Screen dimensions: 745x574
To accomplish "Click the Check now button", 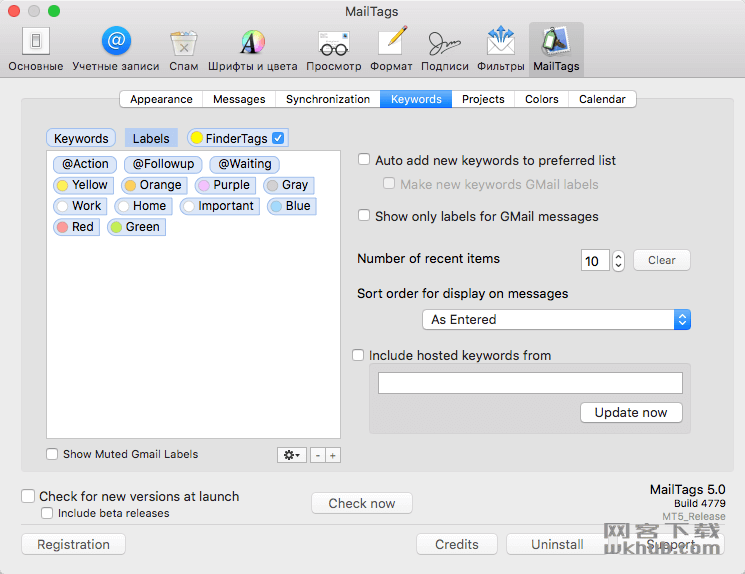I will click(362, 503).
